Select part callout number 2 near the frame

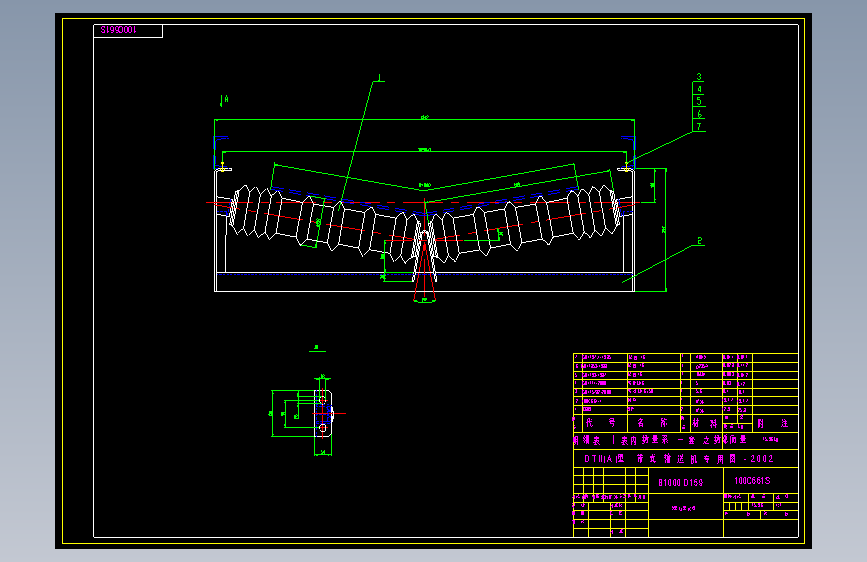coord(699,241)
